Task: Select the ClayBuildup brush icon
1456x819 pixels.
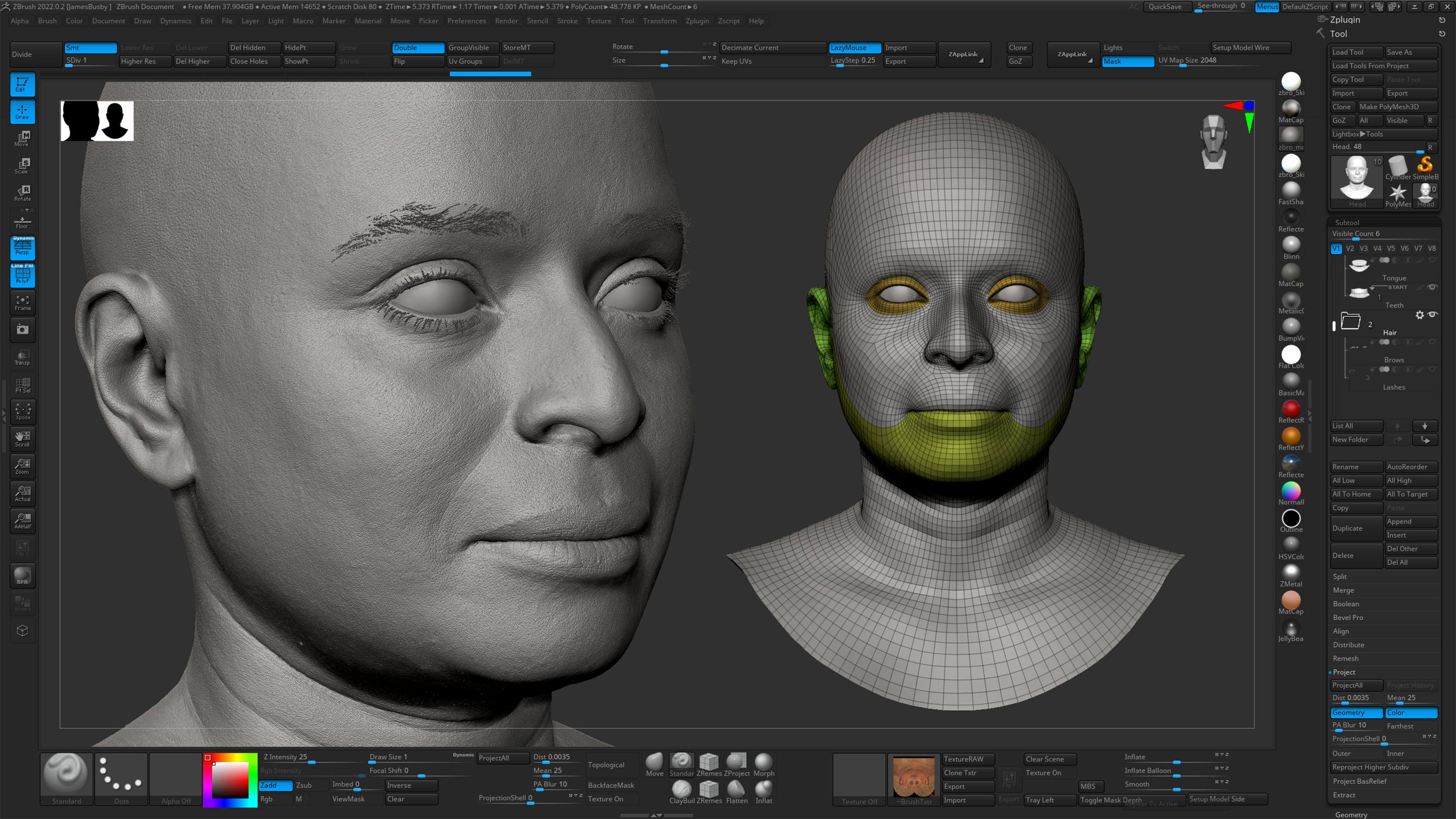Action: pos(681,791)
